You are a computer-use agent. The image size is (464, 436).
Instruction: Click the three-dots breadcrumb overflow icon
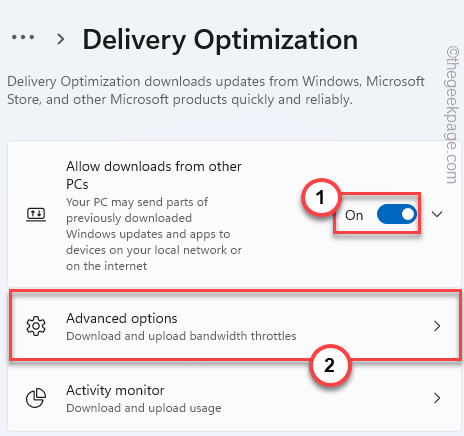coord(23,37)
